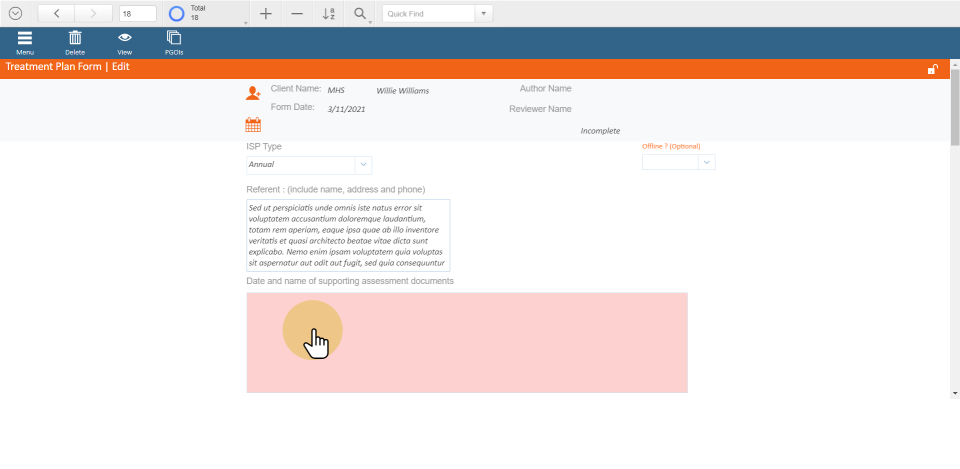Click the record number field showing 18

click(137, 14)
